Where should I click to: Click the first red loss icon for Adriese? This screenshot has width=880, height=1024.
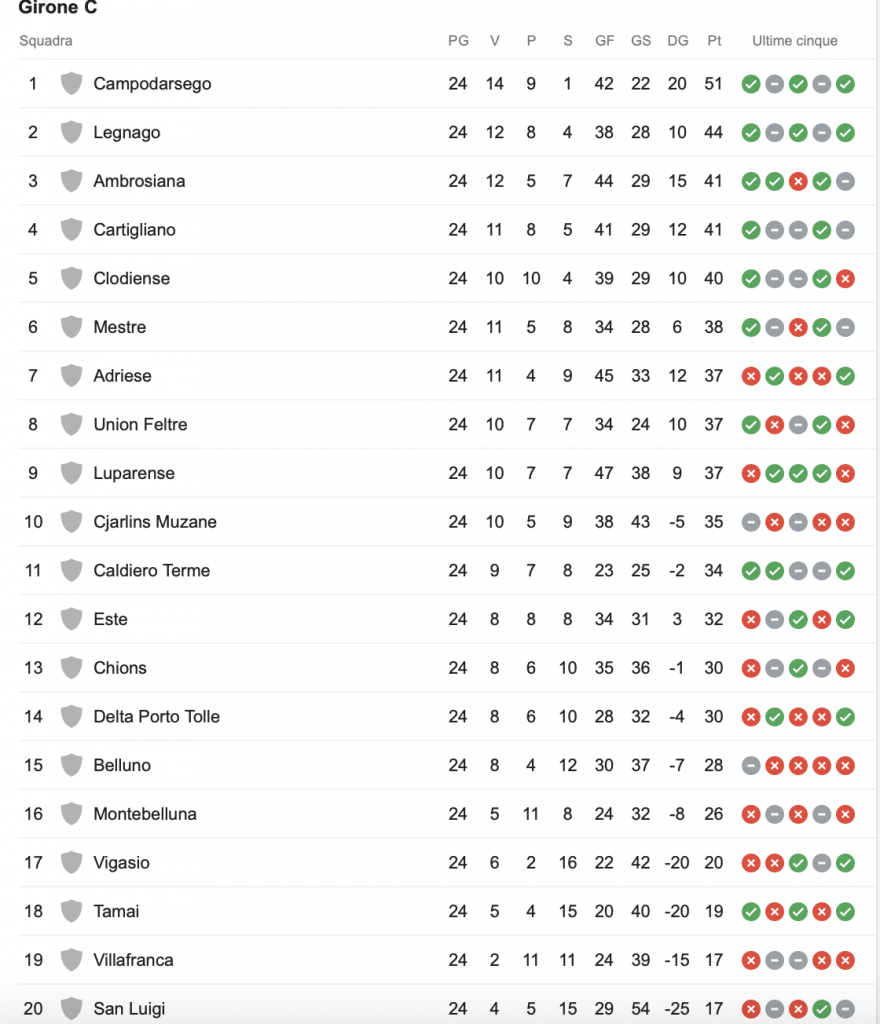click(x=751, y=376)
